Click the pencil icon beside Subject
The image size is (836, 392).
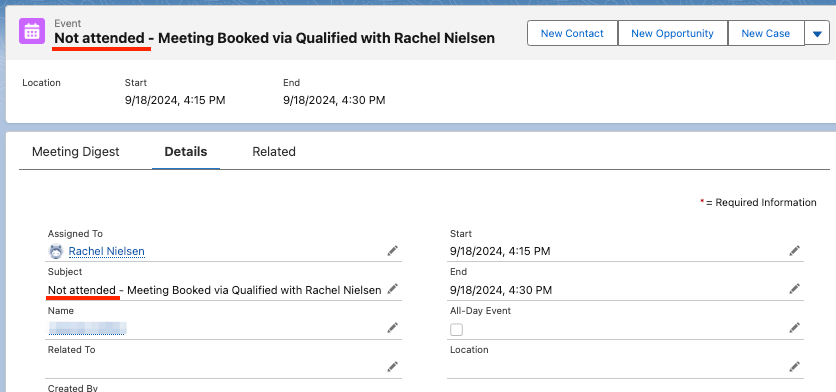[393, 289]
